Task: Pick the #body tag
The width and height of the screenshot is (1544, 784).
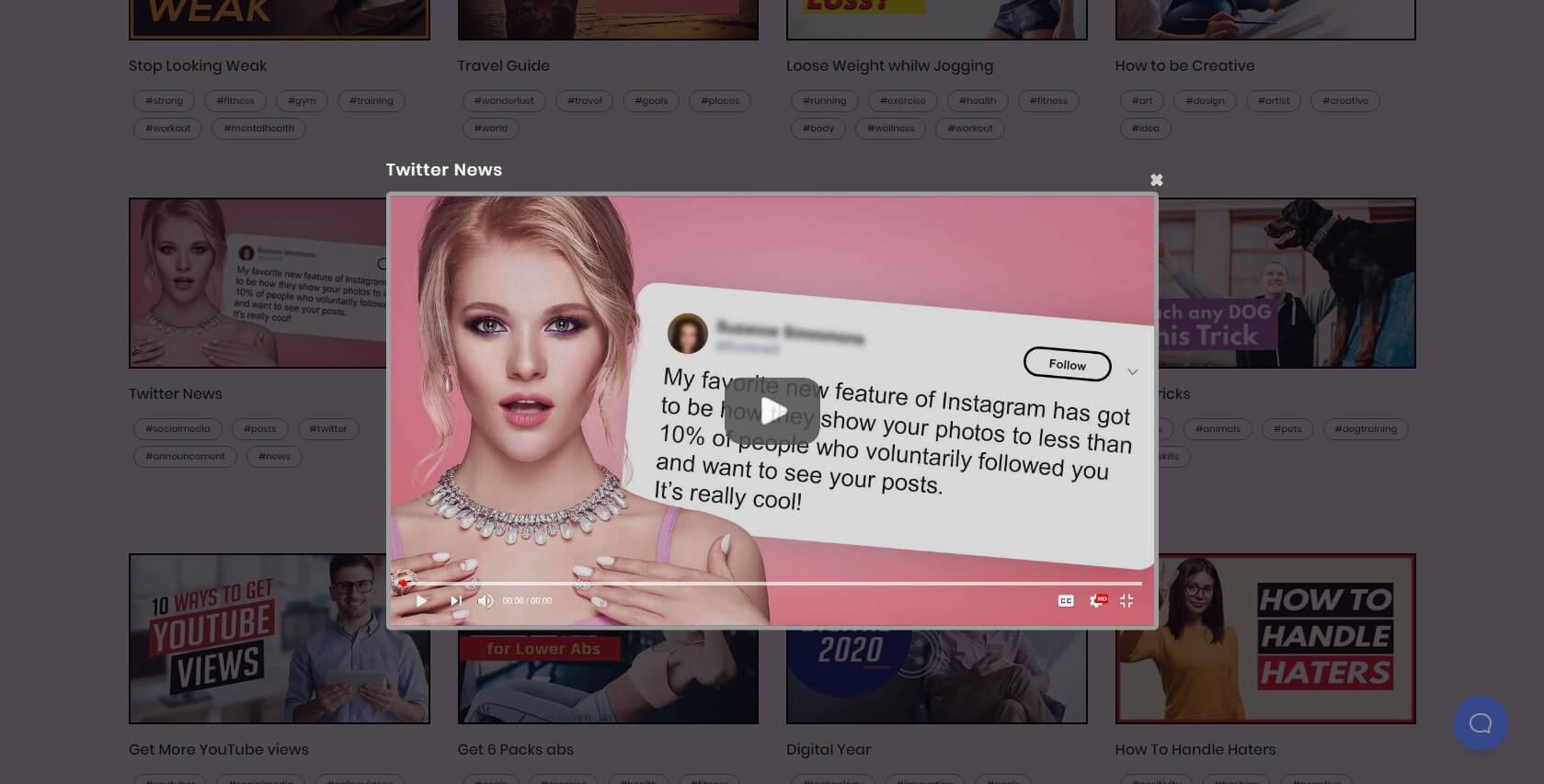Action: tap(818, 129)
